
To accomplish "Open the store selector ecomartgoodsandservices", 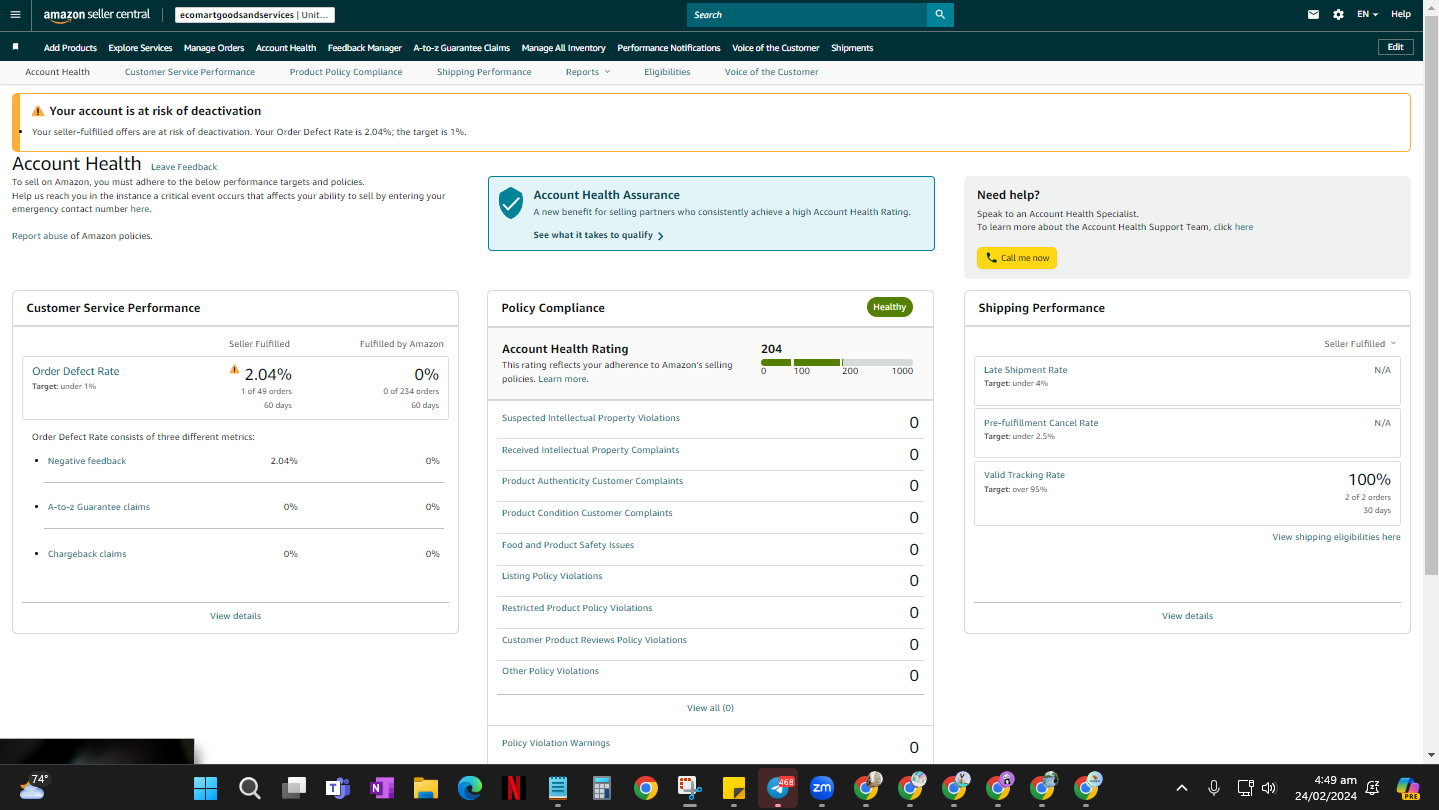I will (255, 15).
